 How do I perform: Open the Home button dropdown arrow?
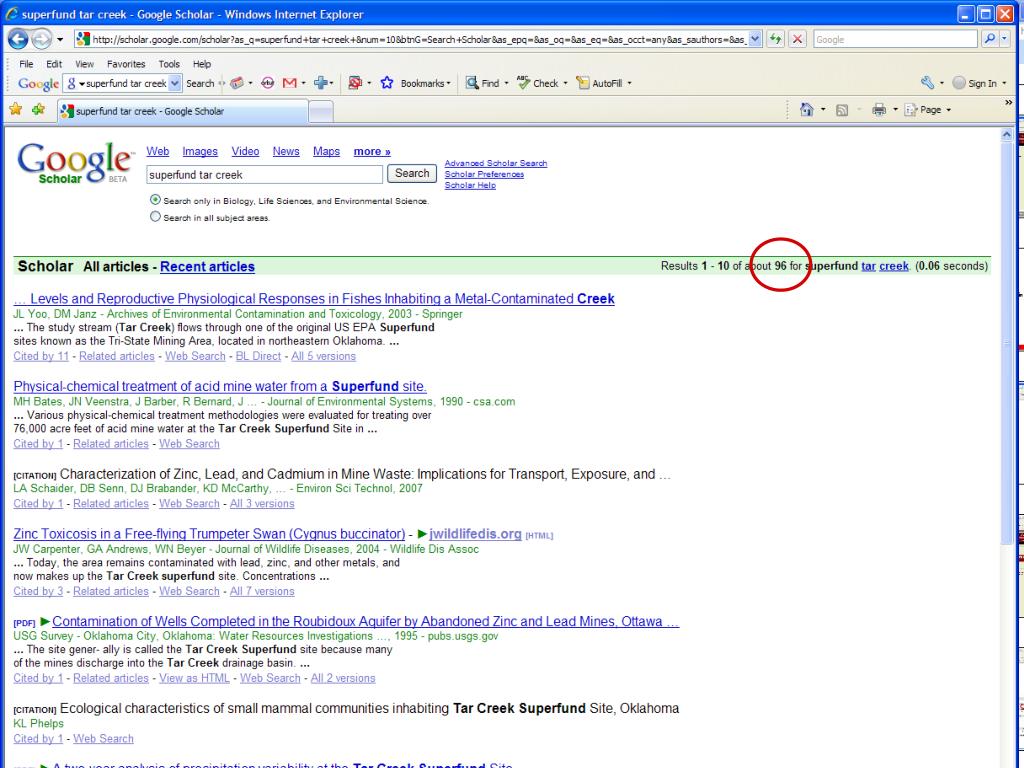[x=823, y=110]
